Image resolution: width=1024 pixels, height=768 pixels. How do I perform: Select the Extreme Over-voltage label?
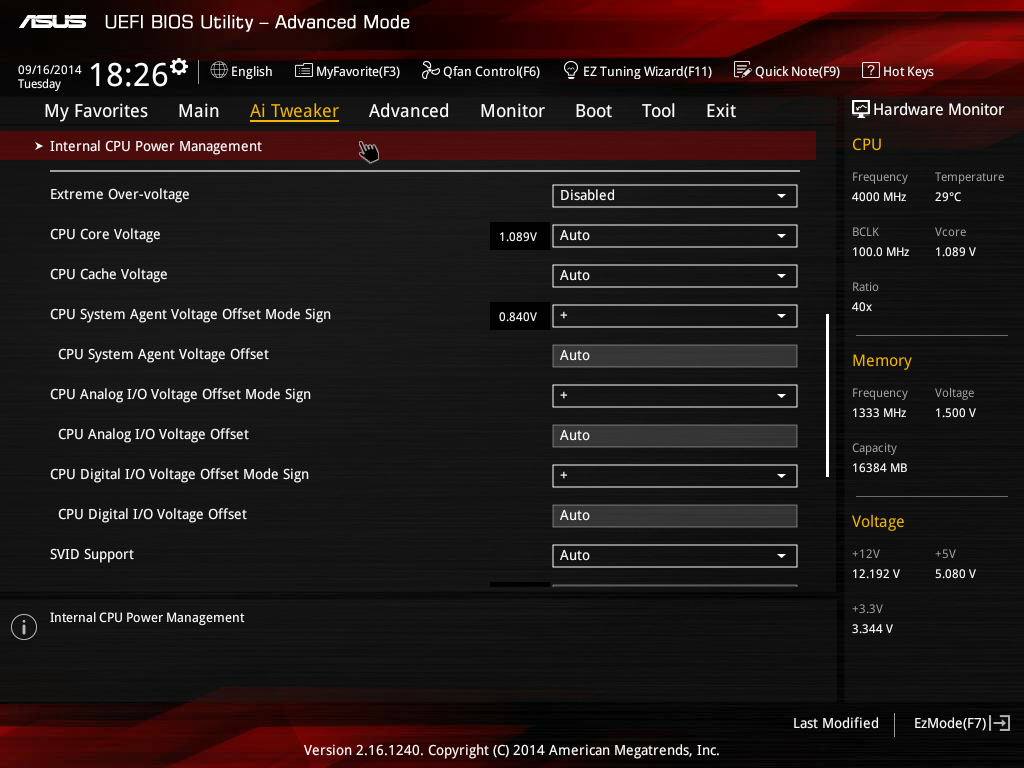coord(120,195)
